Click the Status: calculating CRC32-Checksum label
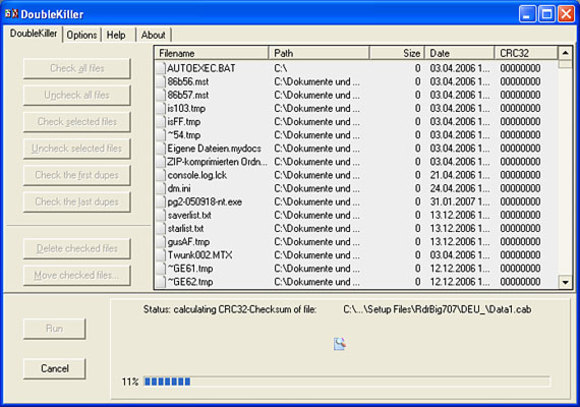 click(230, 309)
